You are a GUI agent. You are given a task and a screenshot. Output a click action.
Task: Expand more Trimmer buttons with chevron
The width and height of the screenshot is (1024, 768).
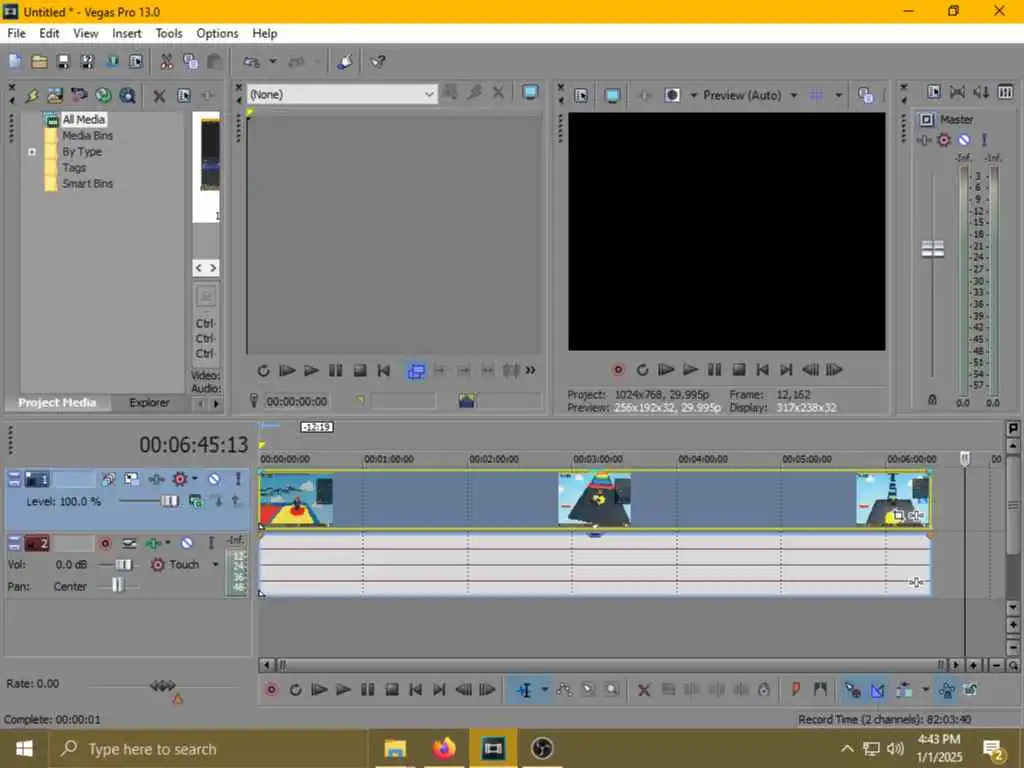click(x=530, y=370)
